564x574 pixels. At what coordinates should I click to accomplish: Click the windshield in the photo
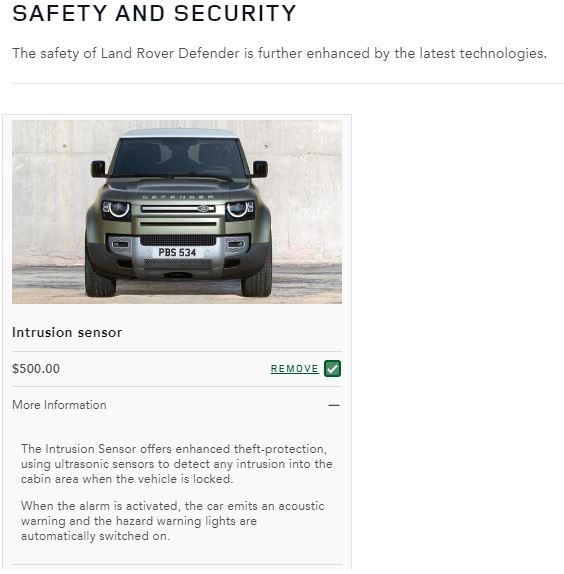click(179, 157)
